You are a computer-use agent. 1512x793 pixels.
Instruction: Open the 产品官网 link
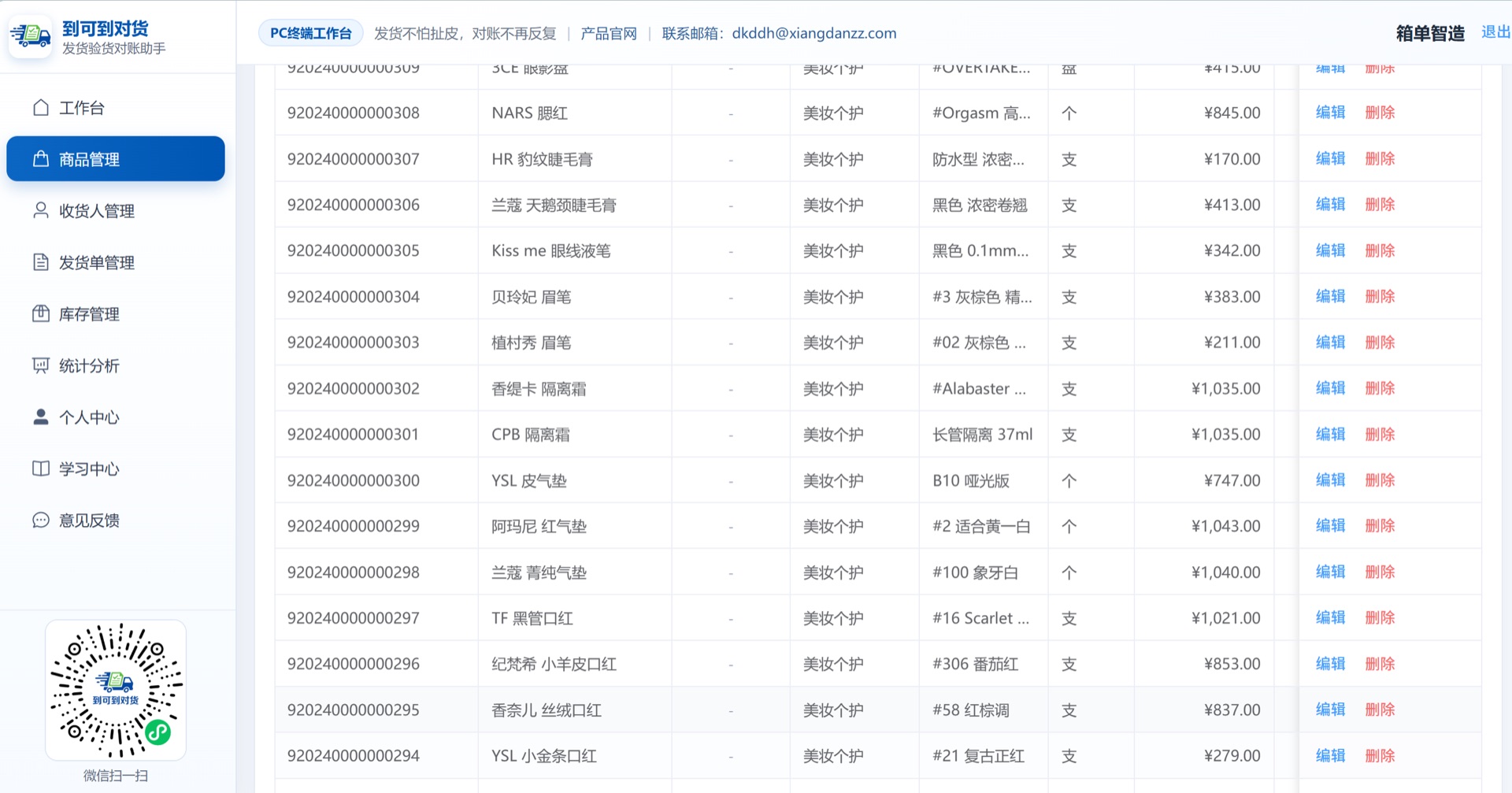[609, 33]
